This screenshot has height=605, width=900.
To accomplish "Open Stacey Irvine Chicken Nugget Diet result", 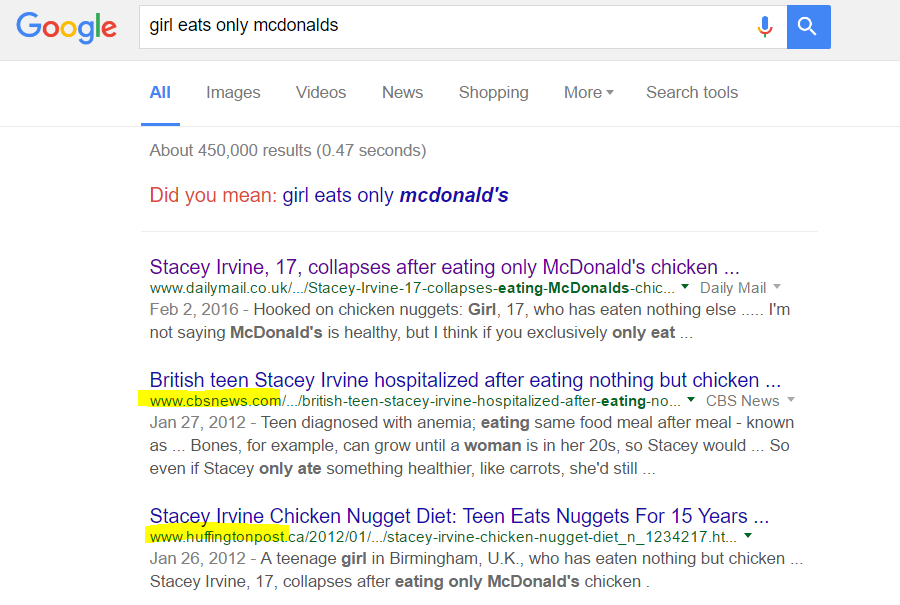I will pyautogui.click(x=459, y=516).
